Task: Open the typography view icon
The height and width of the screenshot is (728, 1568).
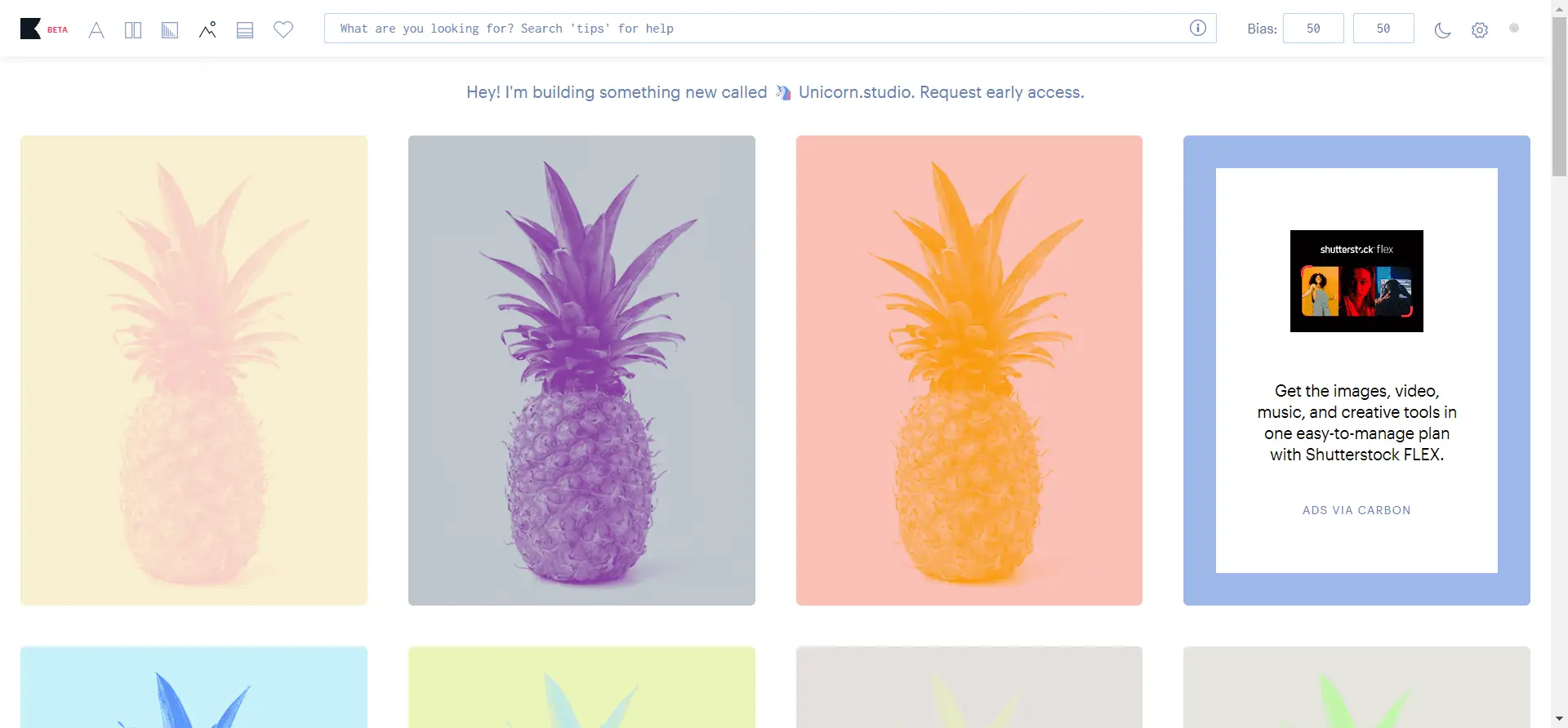Action: coord(96,30)
